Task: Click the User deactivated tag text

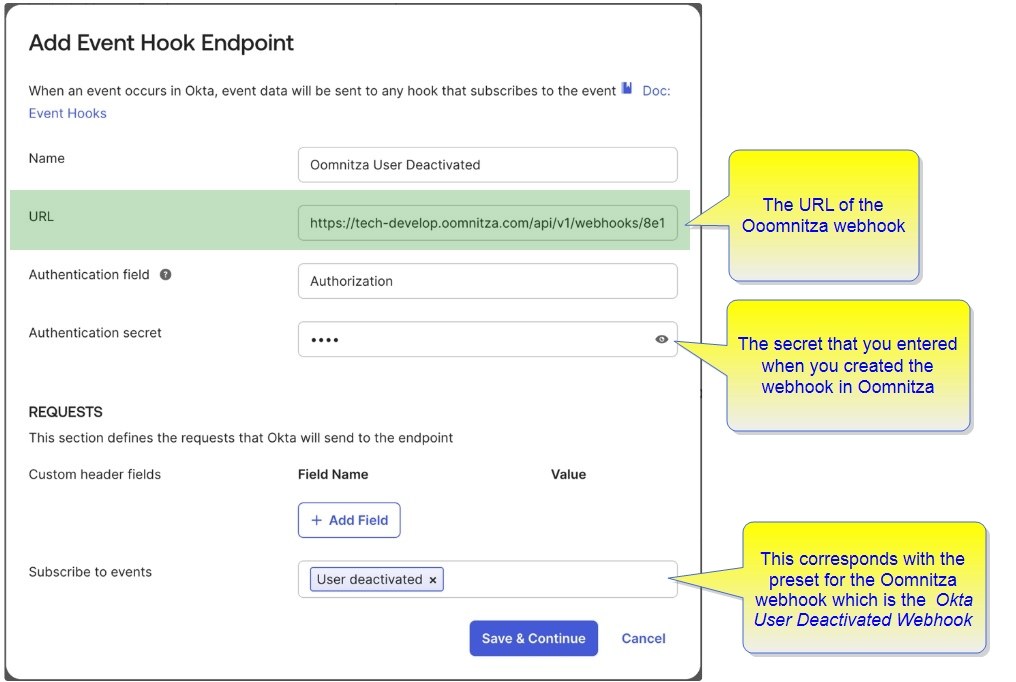Action: tap(369, 580)
